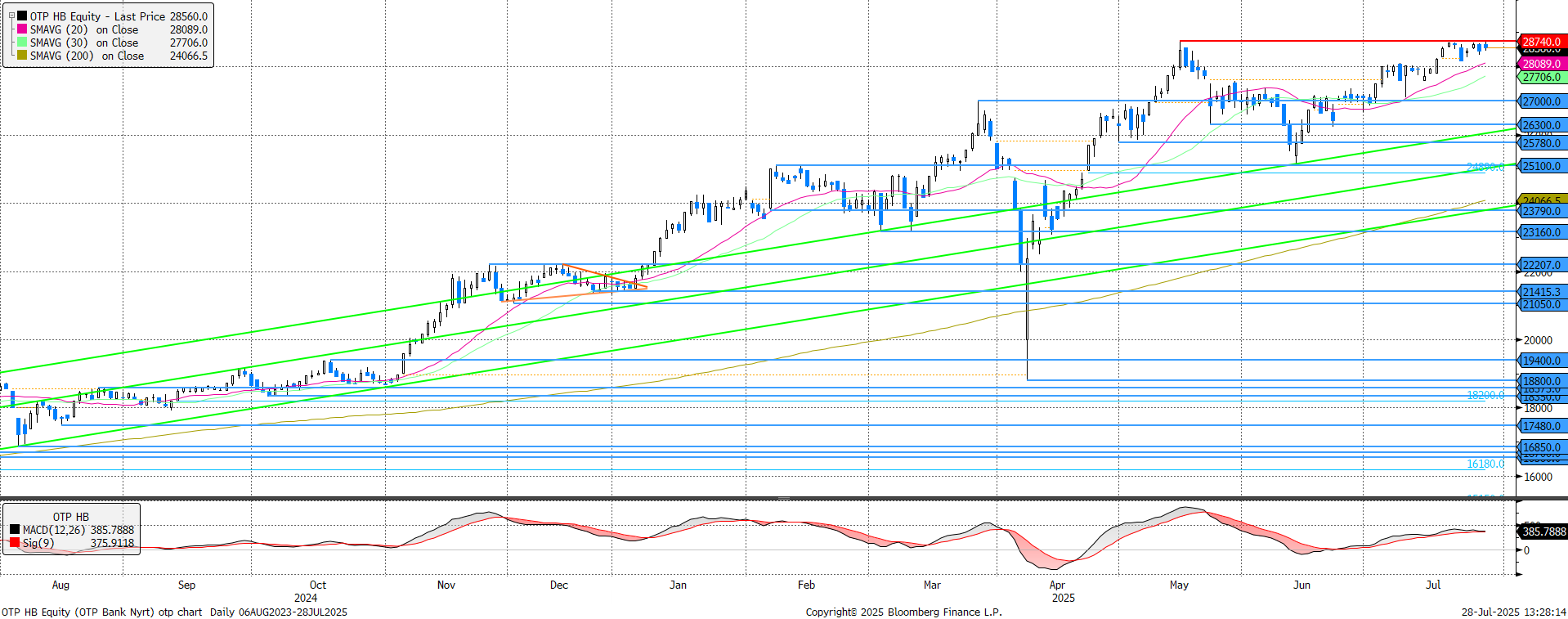
Task: Click the 'Mar' month label on time axis
Action: coord(932,585)
